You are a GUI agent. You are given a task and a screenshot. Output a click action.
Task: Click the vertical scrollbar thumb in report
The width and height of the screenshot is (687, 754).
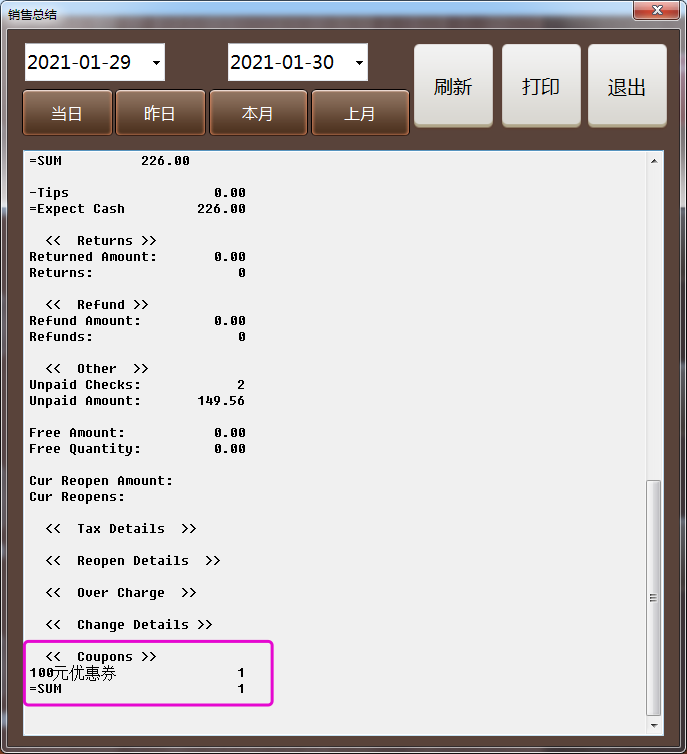pyautogui.click(x=653, y=598)
